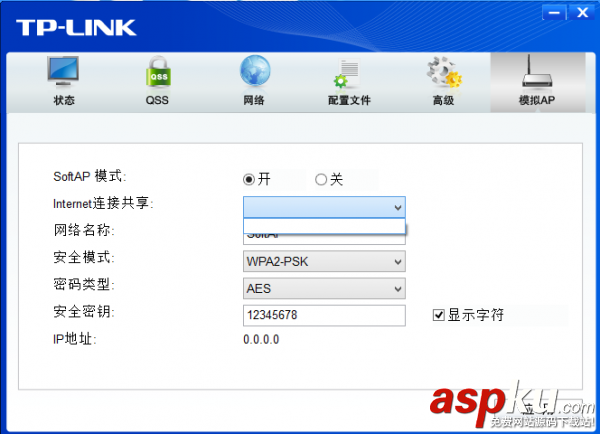
Task: Click the 安全模式 label
Action: click(84, 257)
